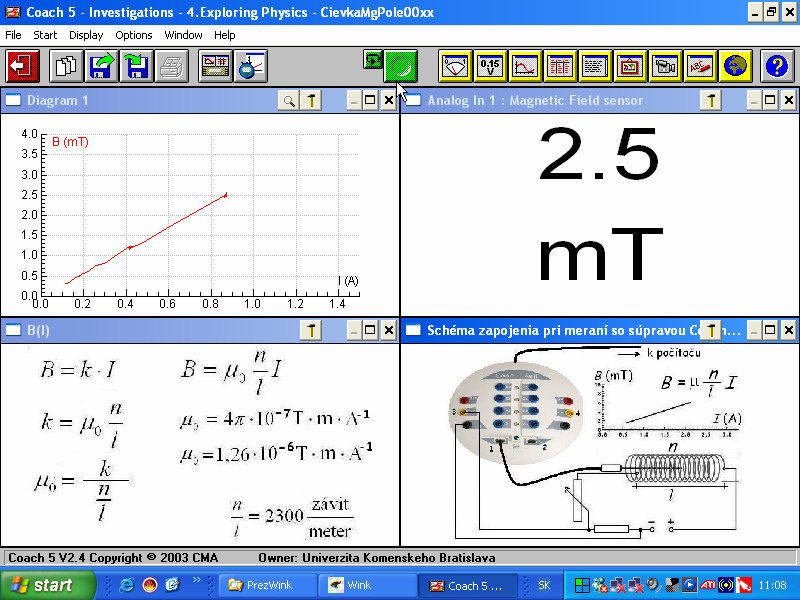Open the Window menu

pyautogui.click(x=183, y=35)
